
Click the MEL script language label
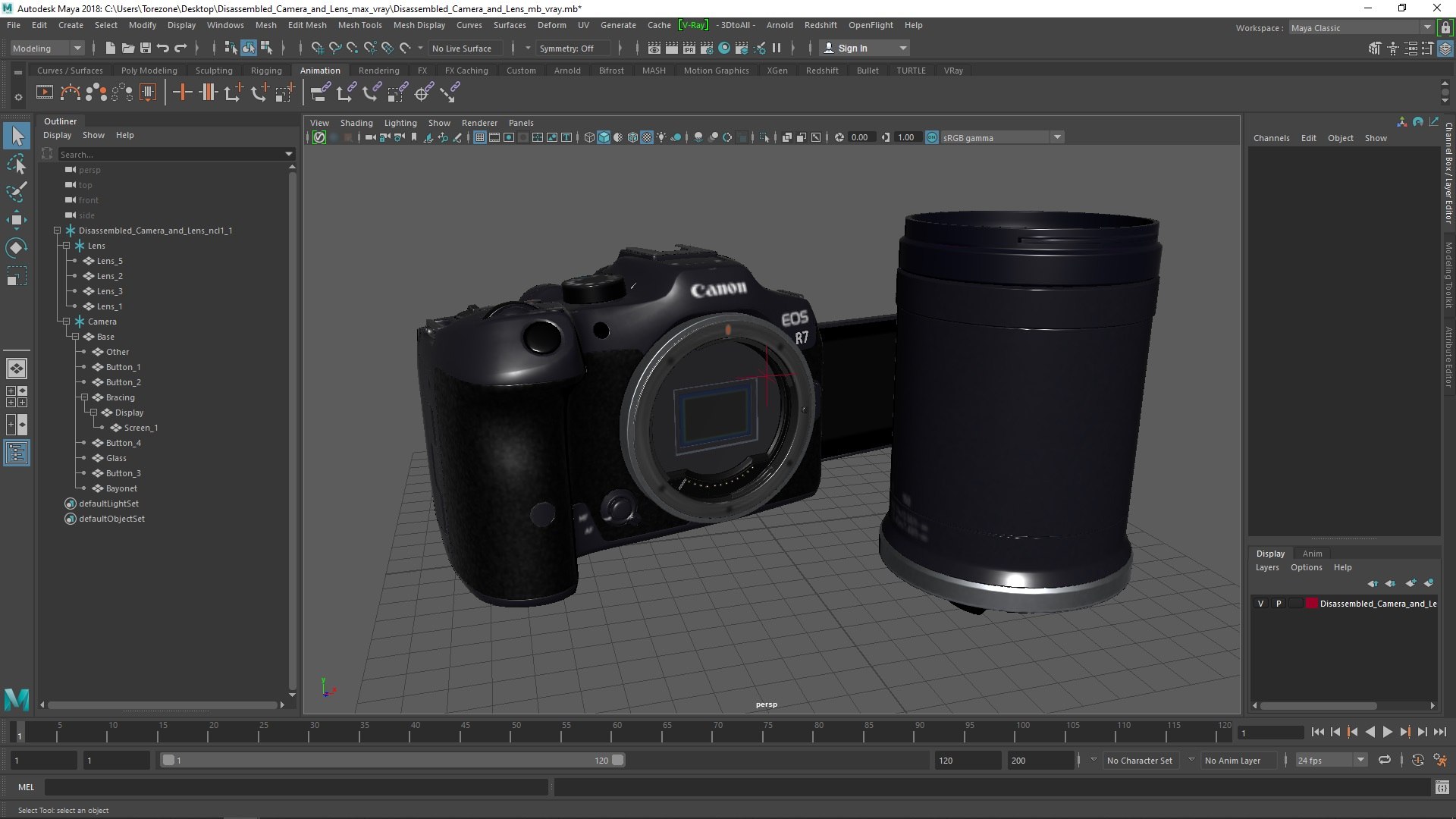(27, 787)
